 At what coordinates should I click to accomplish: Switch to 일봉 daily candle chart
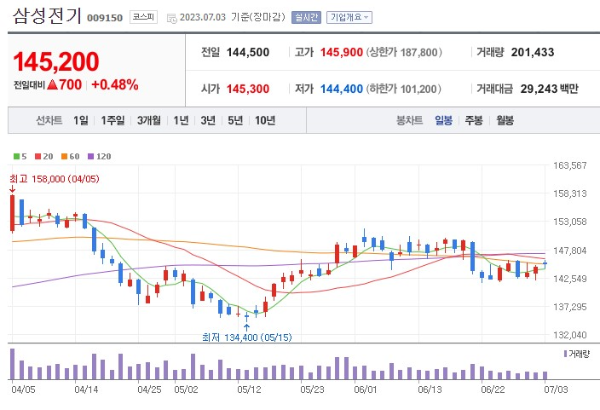coord(443,121)
